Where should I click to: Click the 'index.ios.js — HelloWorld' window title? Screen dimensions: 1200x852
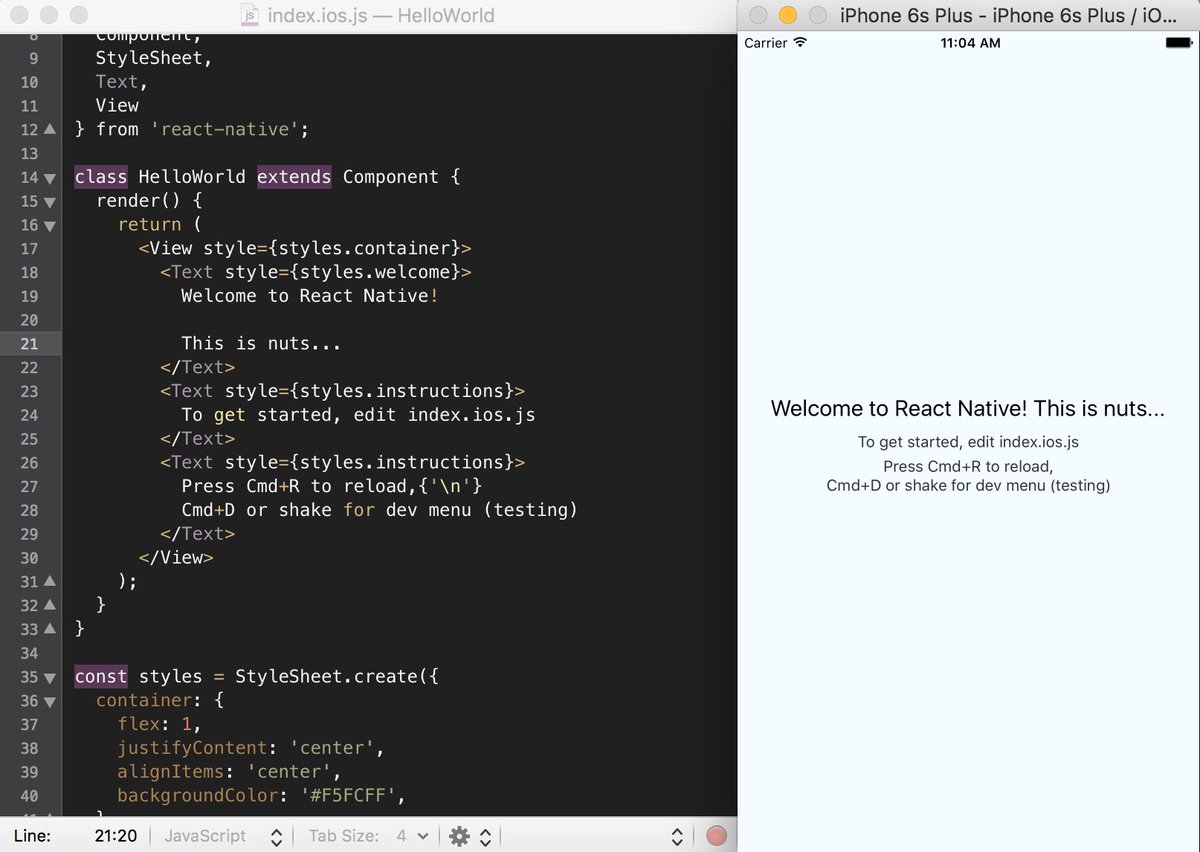coord(381,15)
